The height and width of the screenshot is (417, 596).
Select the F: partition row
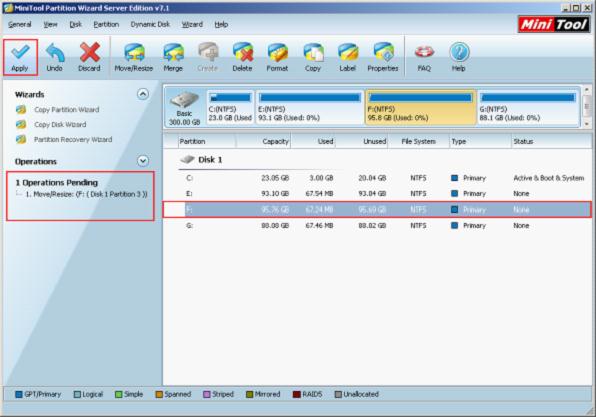pos(377,209)
